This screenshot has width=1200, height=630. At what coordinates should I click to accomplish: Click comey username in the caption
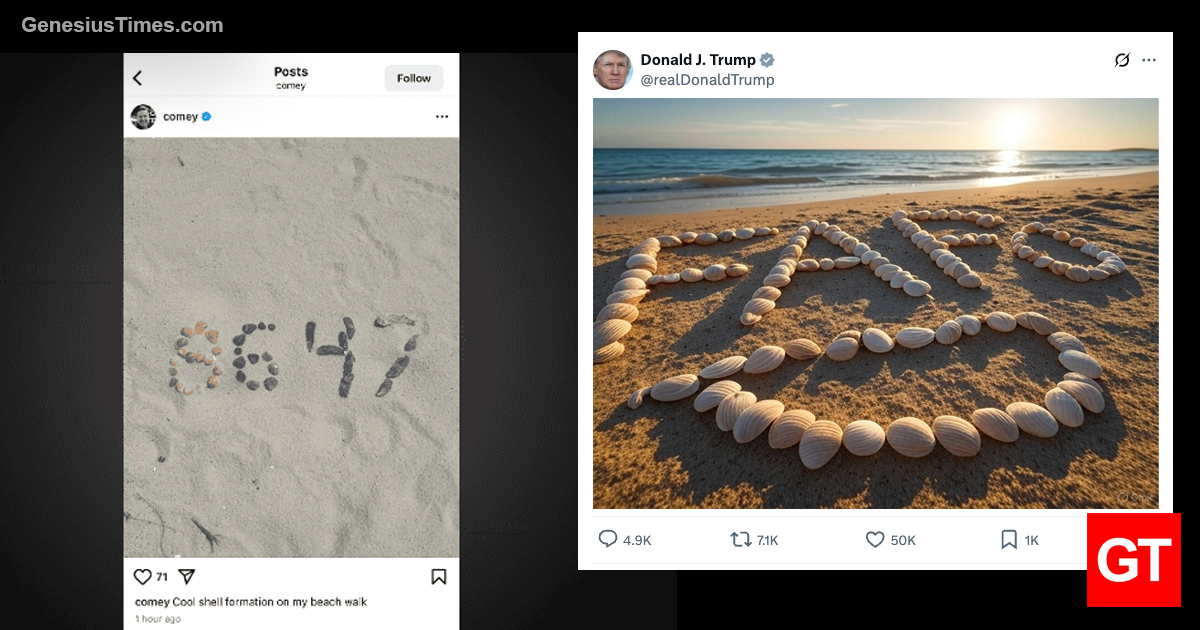[152, 602]
